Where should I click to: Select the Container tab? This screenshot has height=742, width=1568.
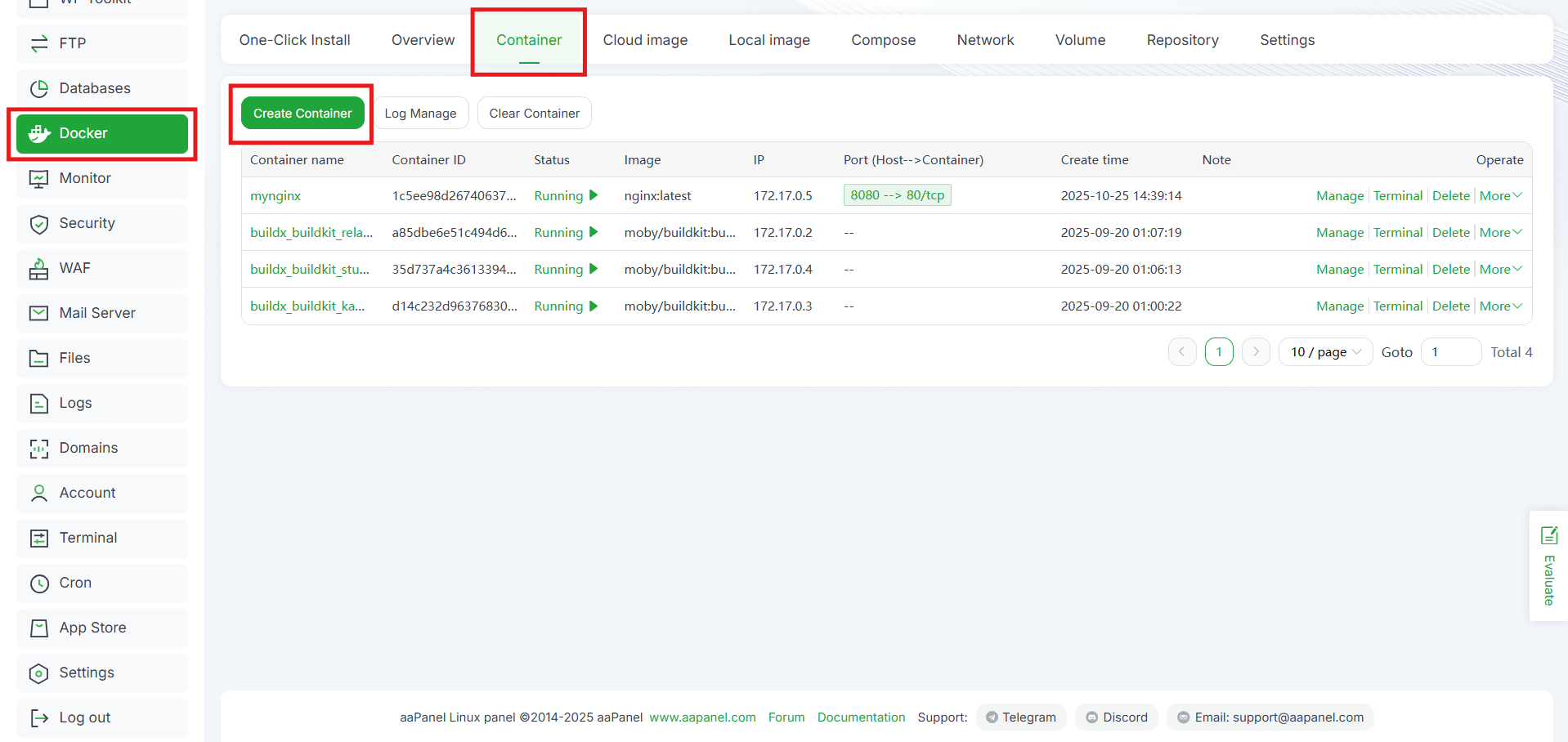(529, 40)
